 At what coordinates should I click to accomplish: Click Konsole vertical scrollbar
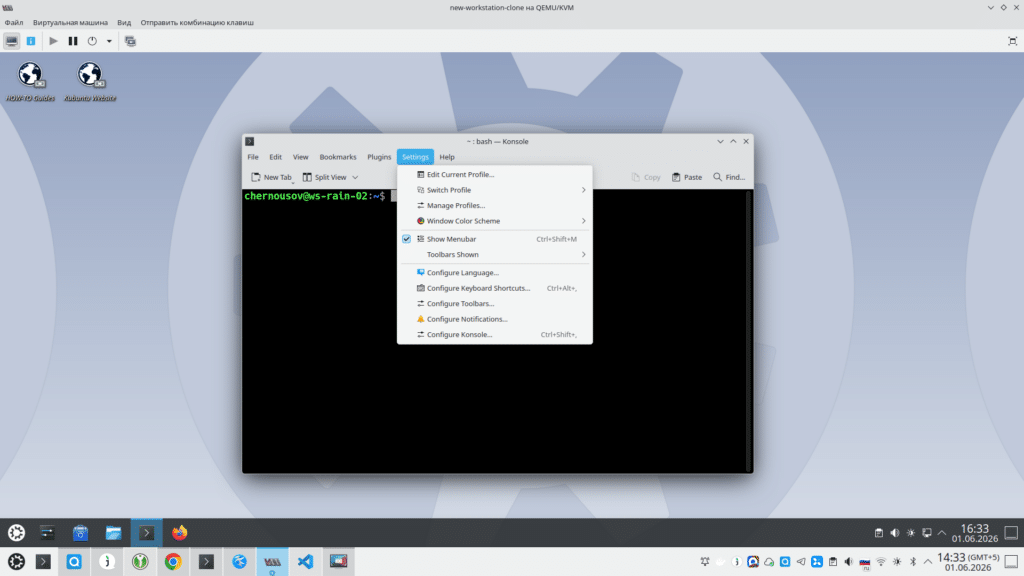tap(749, 330)
